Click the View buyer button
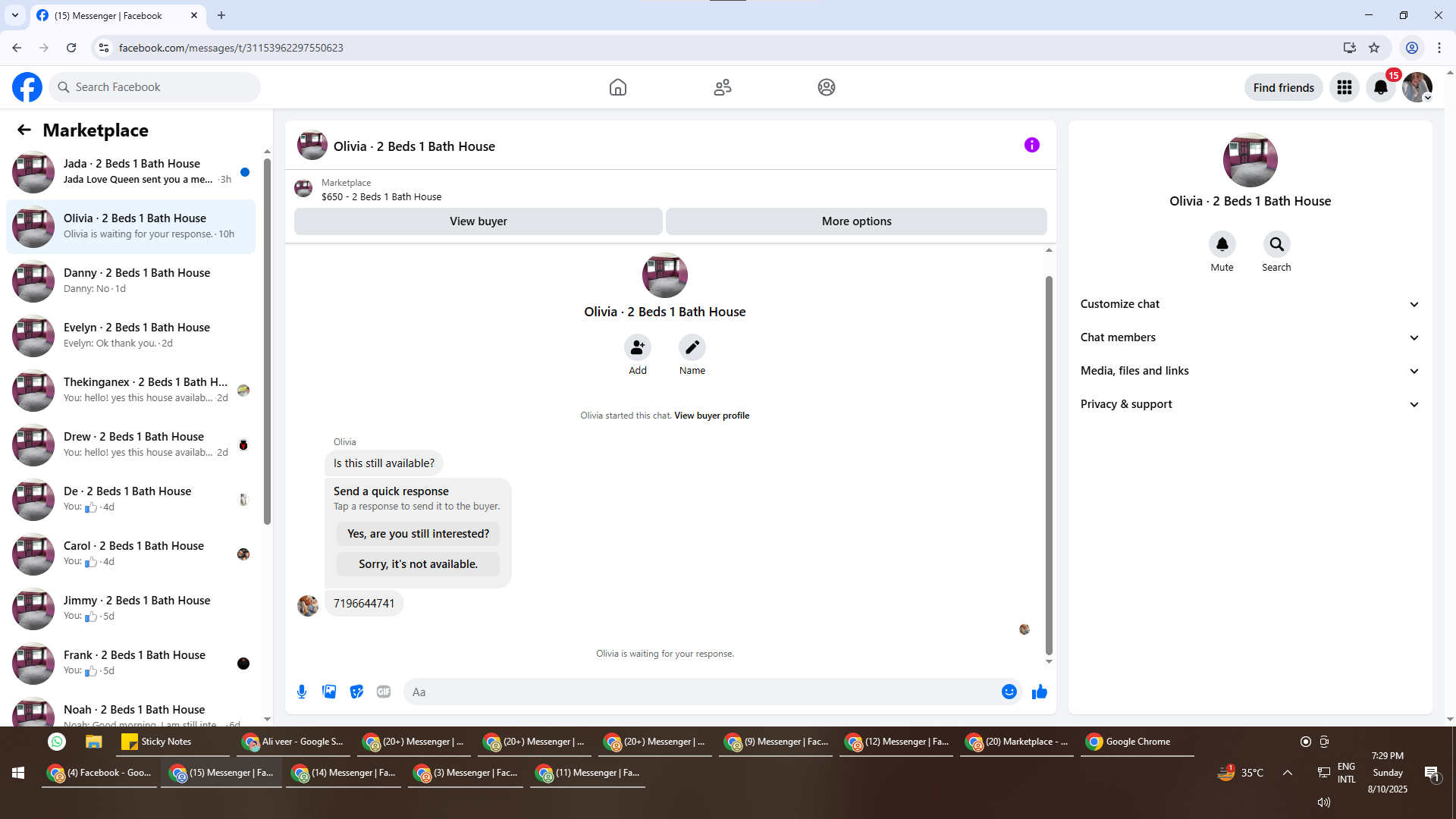Image resolution: width=1456 pixels, height=819 pixels. click(x=478, y=221)
